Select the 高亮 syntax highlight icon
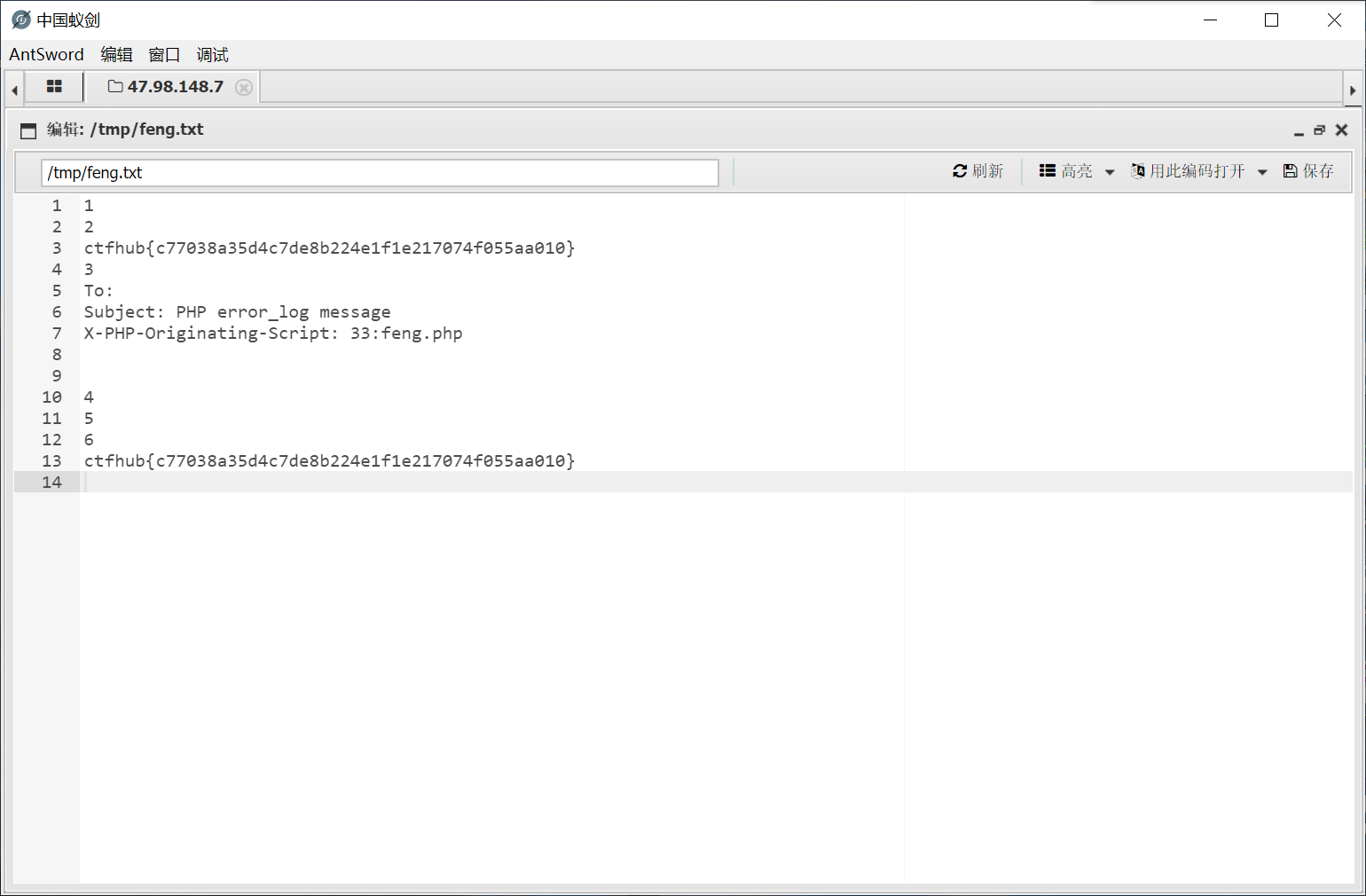The image size is (1366, 896). pos(1047,170)
